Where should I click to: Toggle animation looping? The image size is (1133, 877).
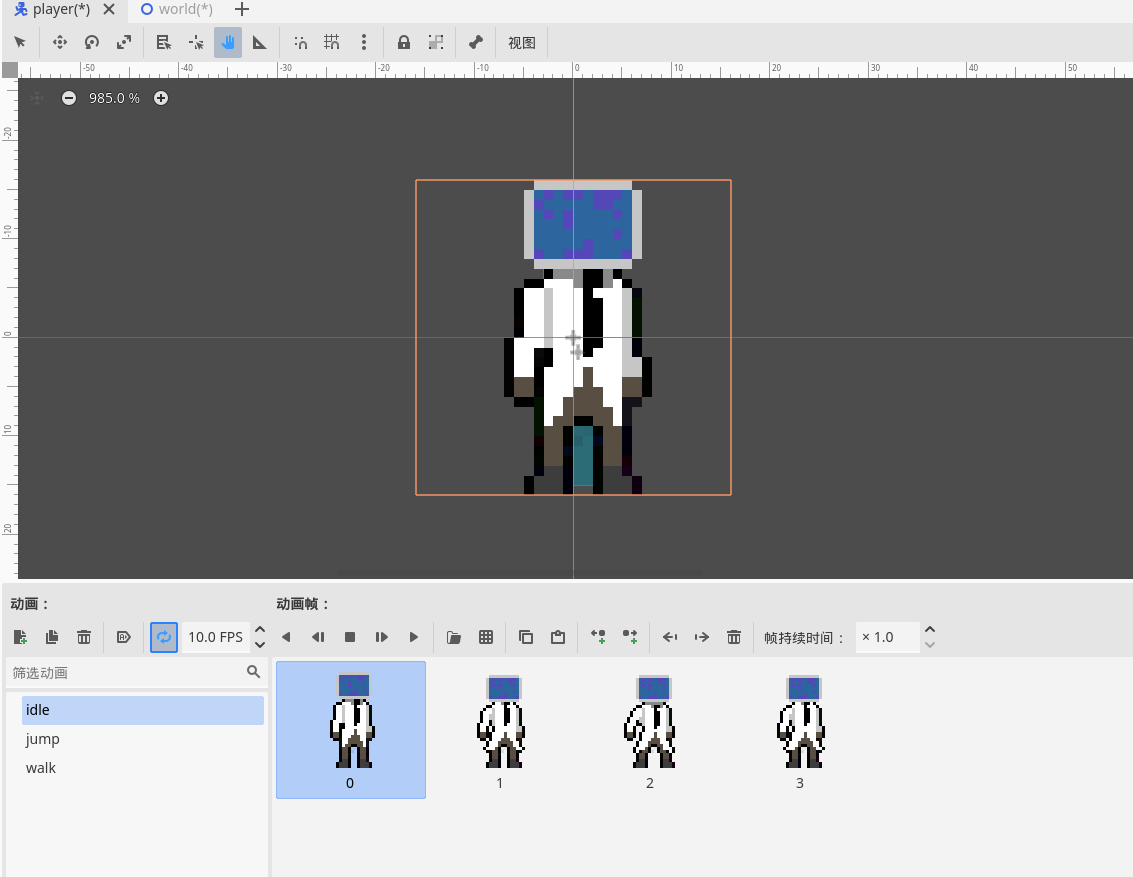[x=164, y=637]
